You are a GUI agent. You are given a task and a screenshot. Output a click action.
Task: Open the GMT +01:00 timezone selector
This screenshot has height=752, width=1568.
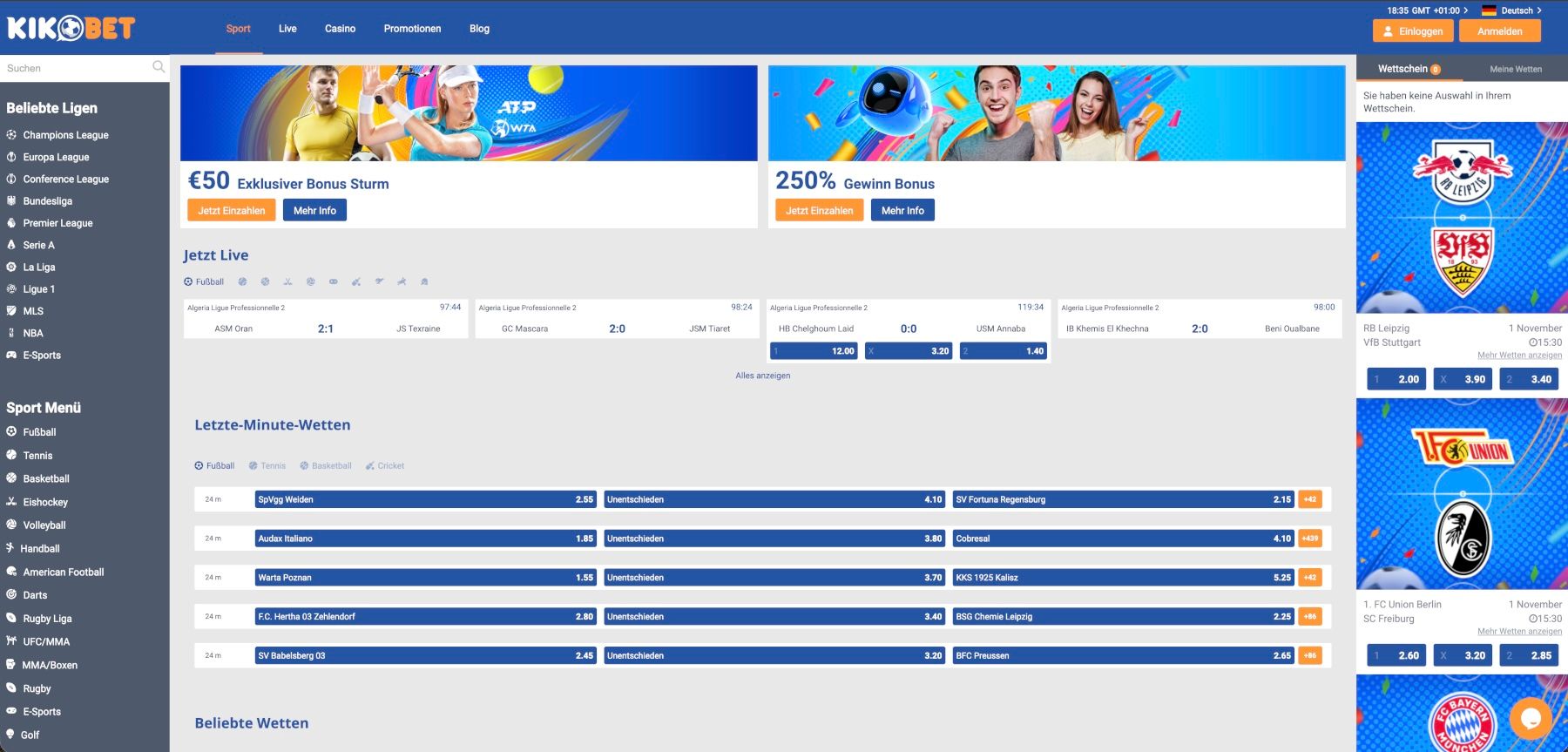point(1426,10)
